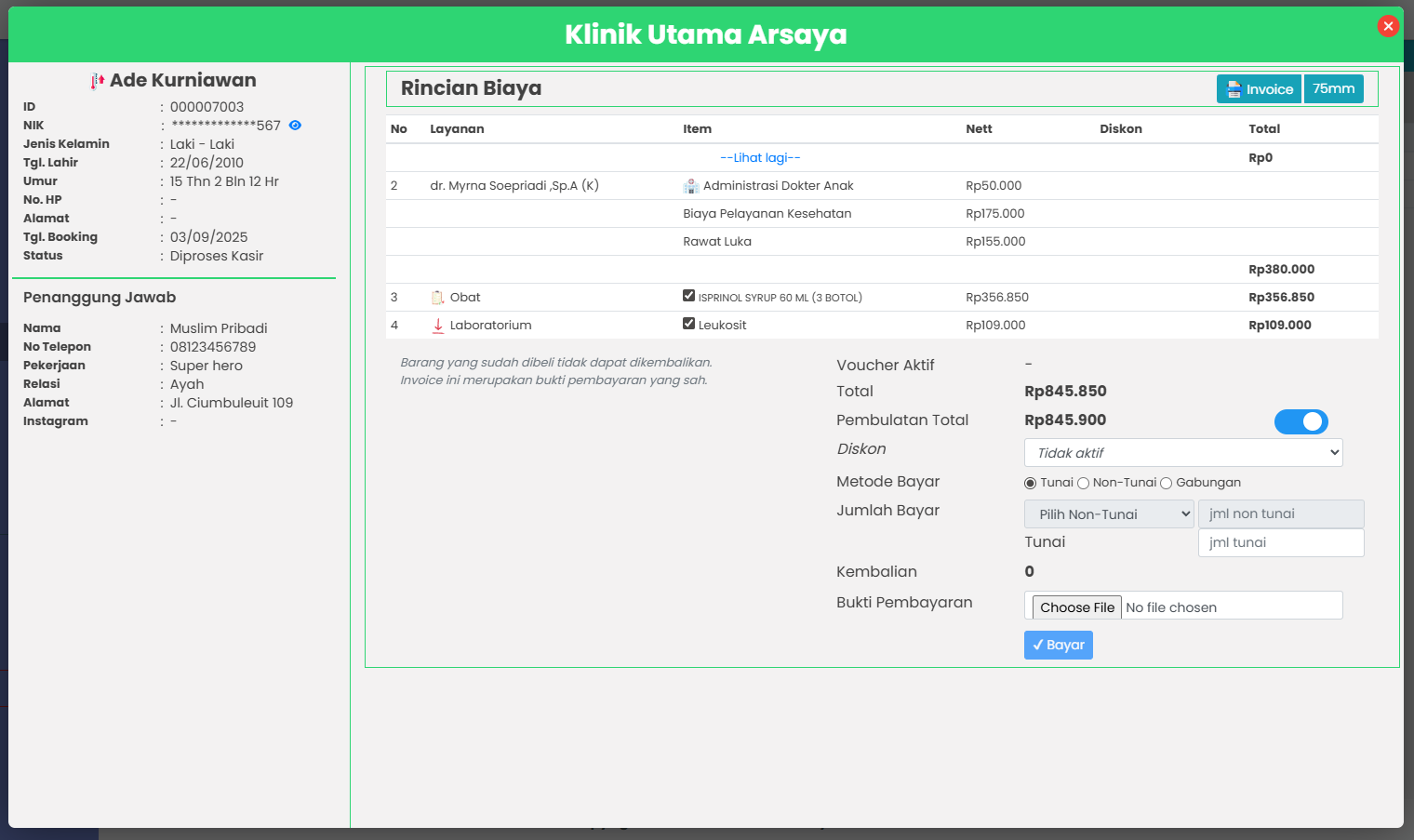This screenshot has height=840, width=1414.
Task: Click the Laboratorium red arrow icon
Action: coord(438,326)
